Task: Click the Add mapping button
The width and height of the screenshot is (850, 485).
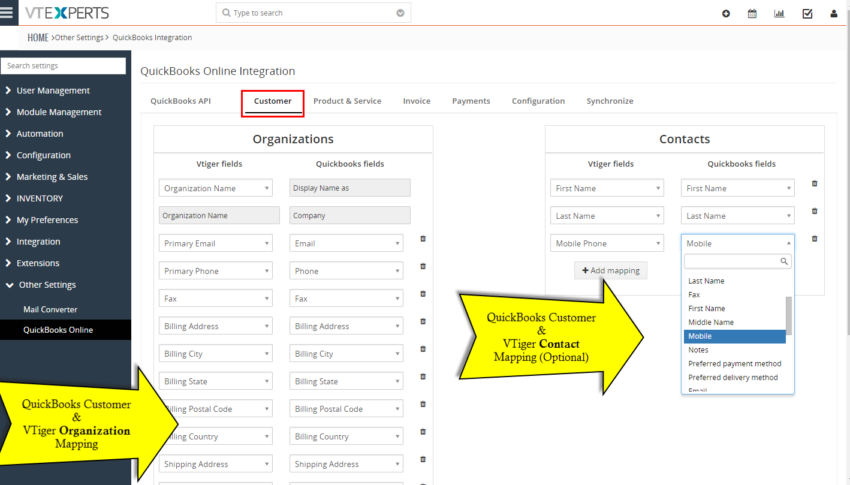Action: (x=610, y=270)
